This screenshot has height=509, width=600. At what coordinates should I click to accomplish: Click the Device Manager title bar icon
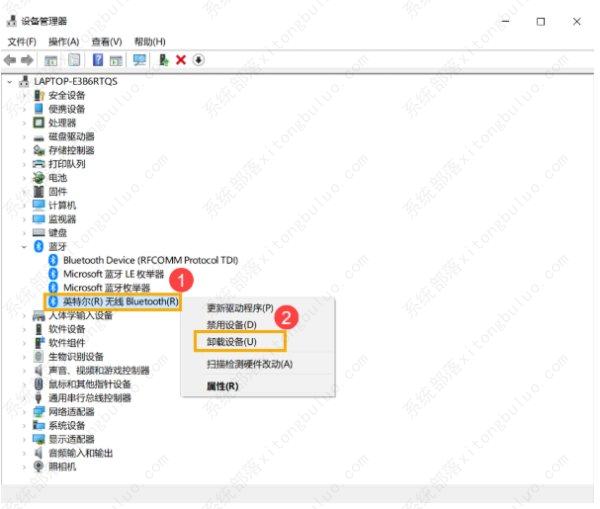point(12,21)
